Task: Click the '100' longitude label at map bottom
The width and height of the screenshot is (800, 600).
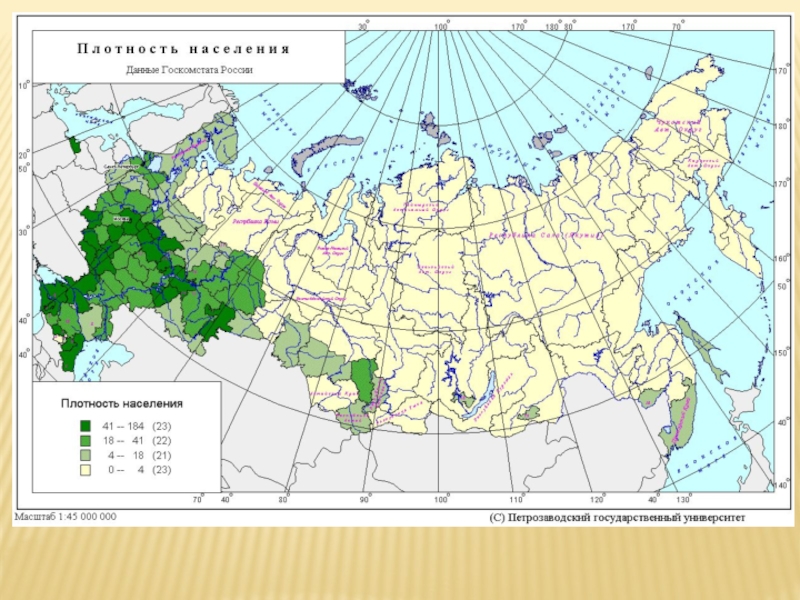Action: click(440, 498)
